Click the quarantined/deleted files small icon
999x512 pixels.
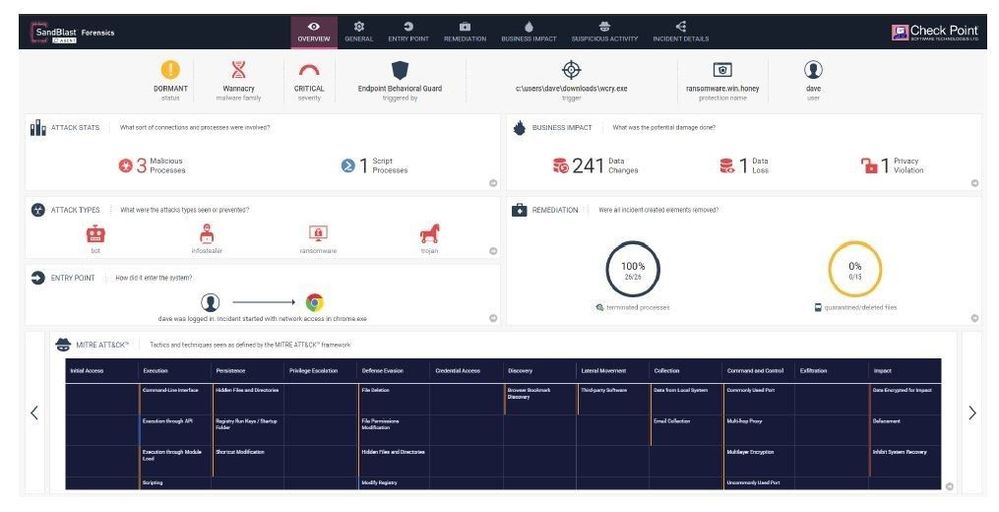coord(818,307)
